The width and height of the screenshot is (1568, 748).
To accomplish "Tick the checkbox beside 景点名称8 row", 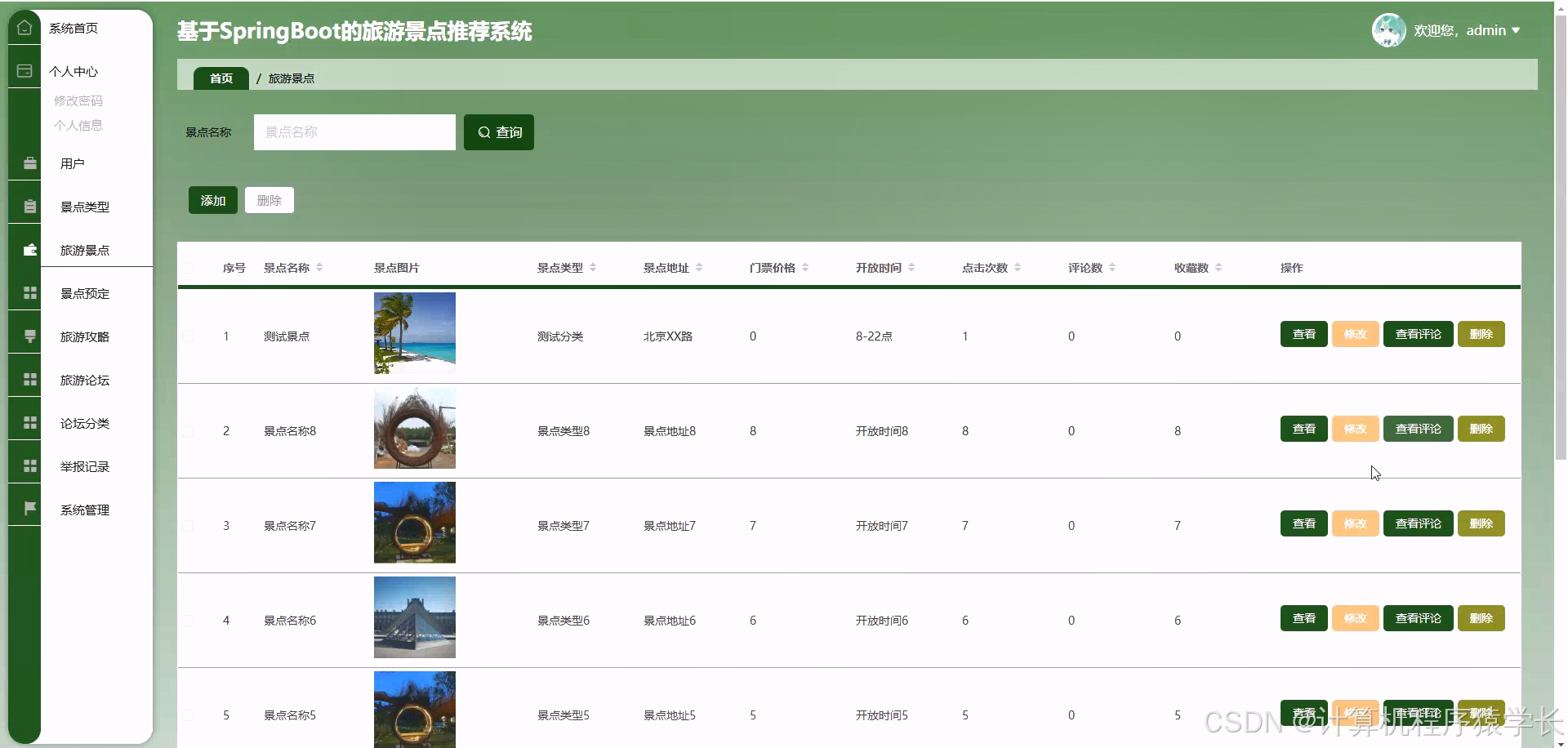I will (x=188, y=431).
